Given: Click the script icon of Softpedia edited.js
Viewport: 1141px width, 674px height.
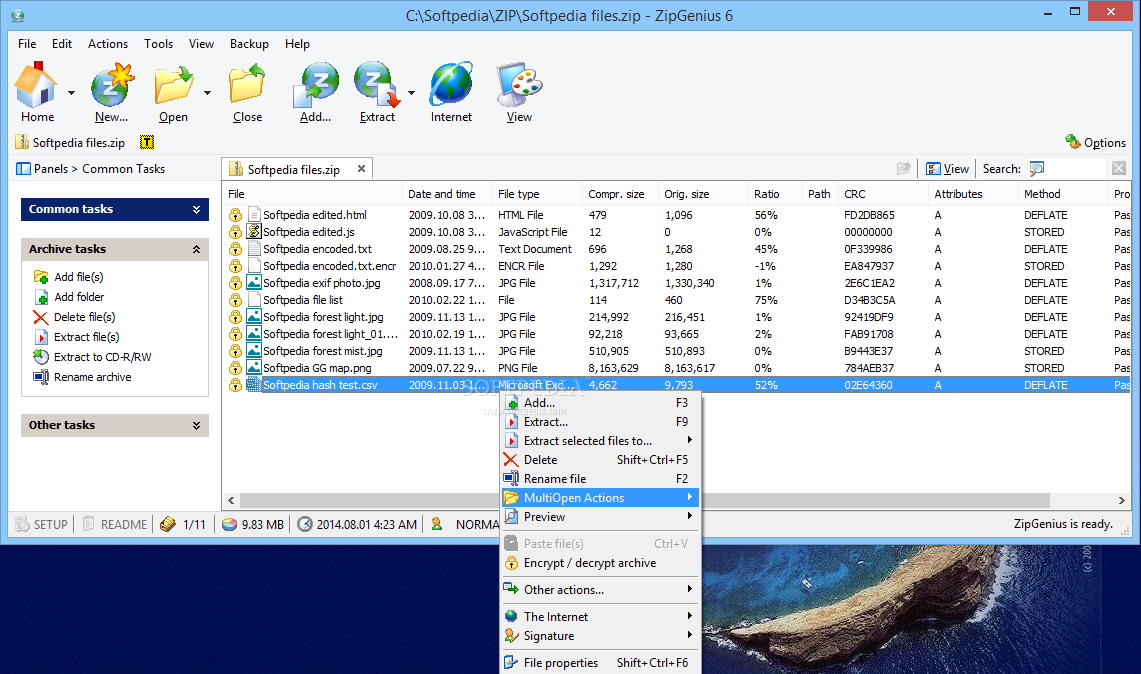Looking at the screenshot, I should (253, 231).
